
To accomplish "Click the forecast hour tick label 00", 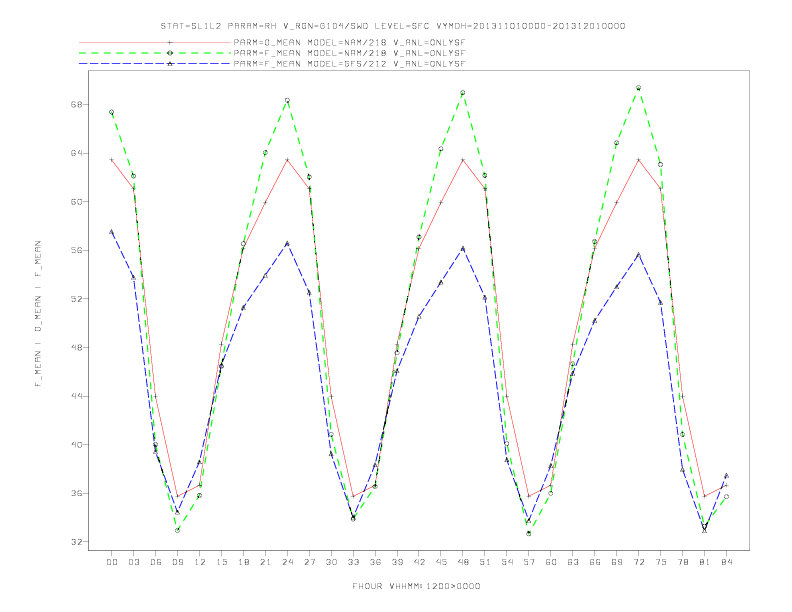I will coord(112,562).
